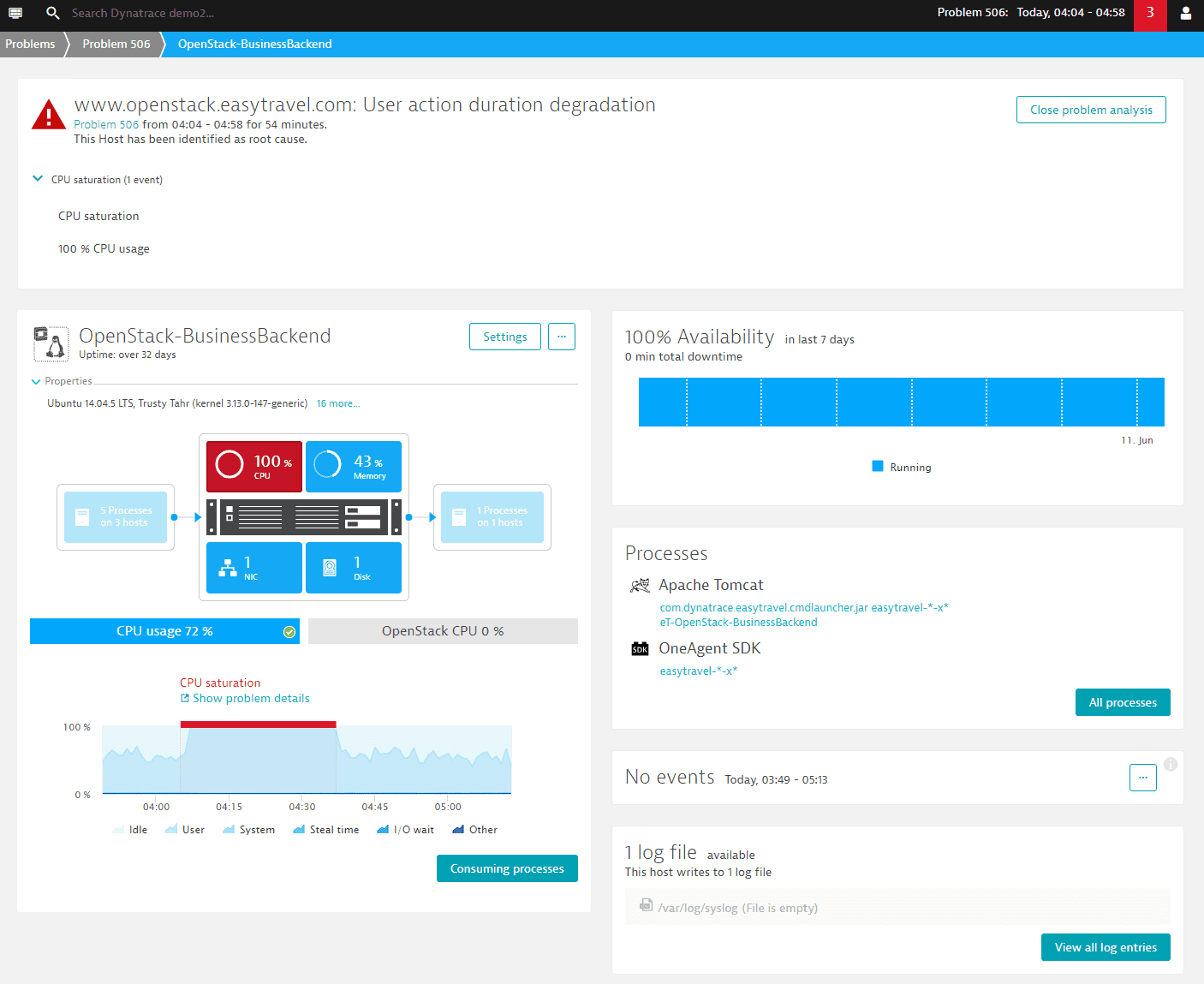
Task: Click Close problem analysis button
Action: [1091, 110]
